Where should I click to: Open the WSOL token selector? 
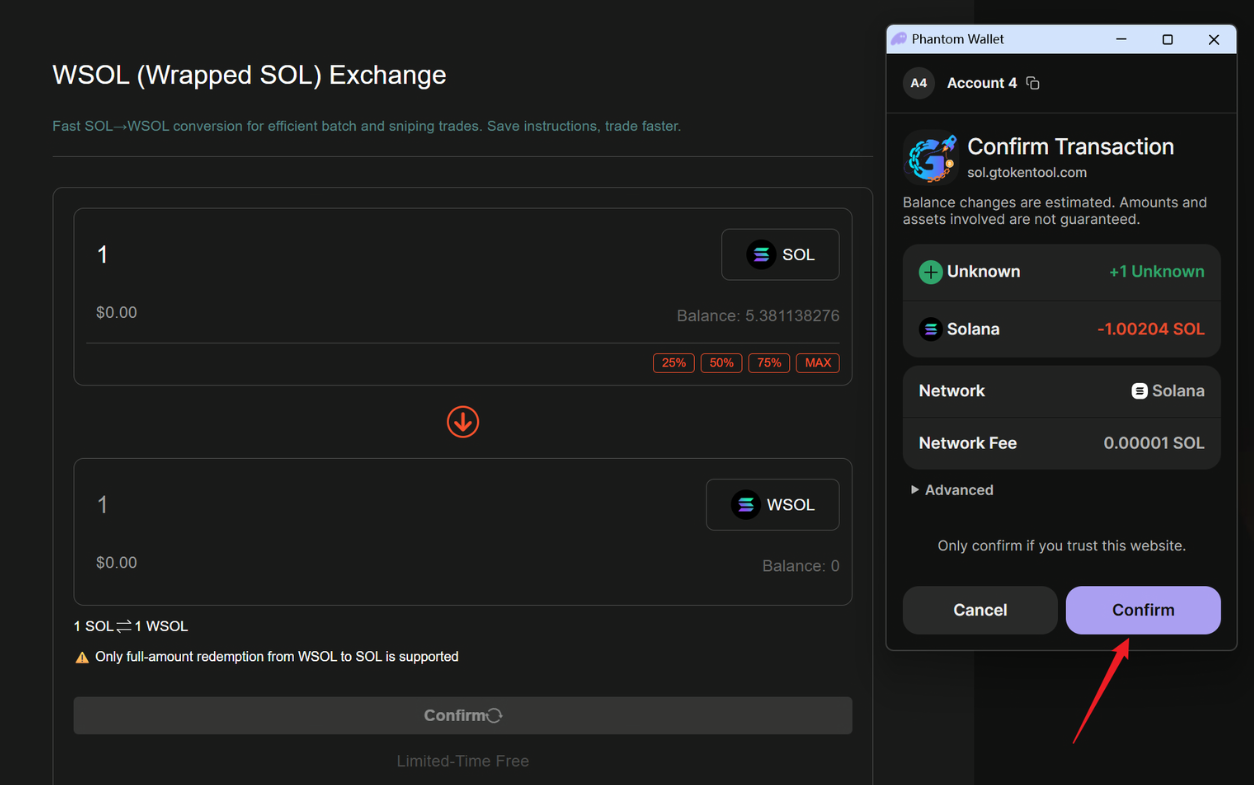tap(772, 504)
